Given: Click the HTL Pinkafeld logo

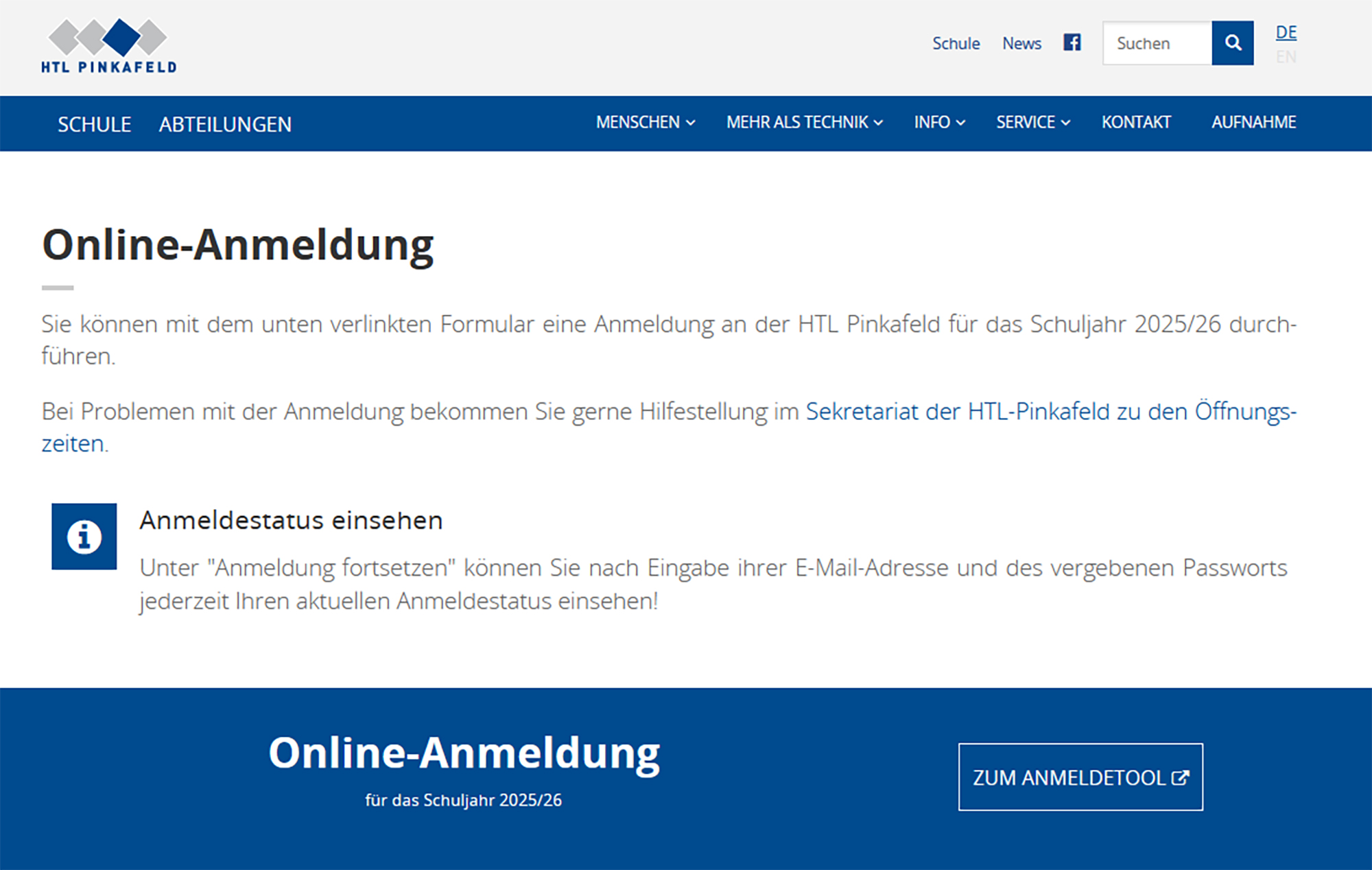Looking at the screenshot, I should [x=108, y=45].
